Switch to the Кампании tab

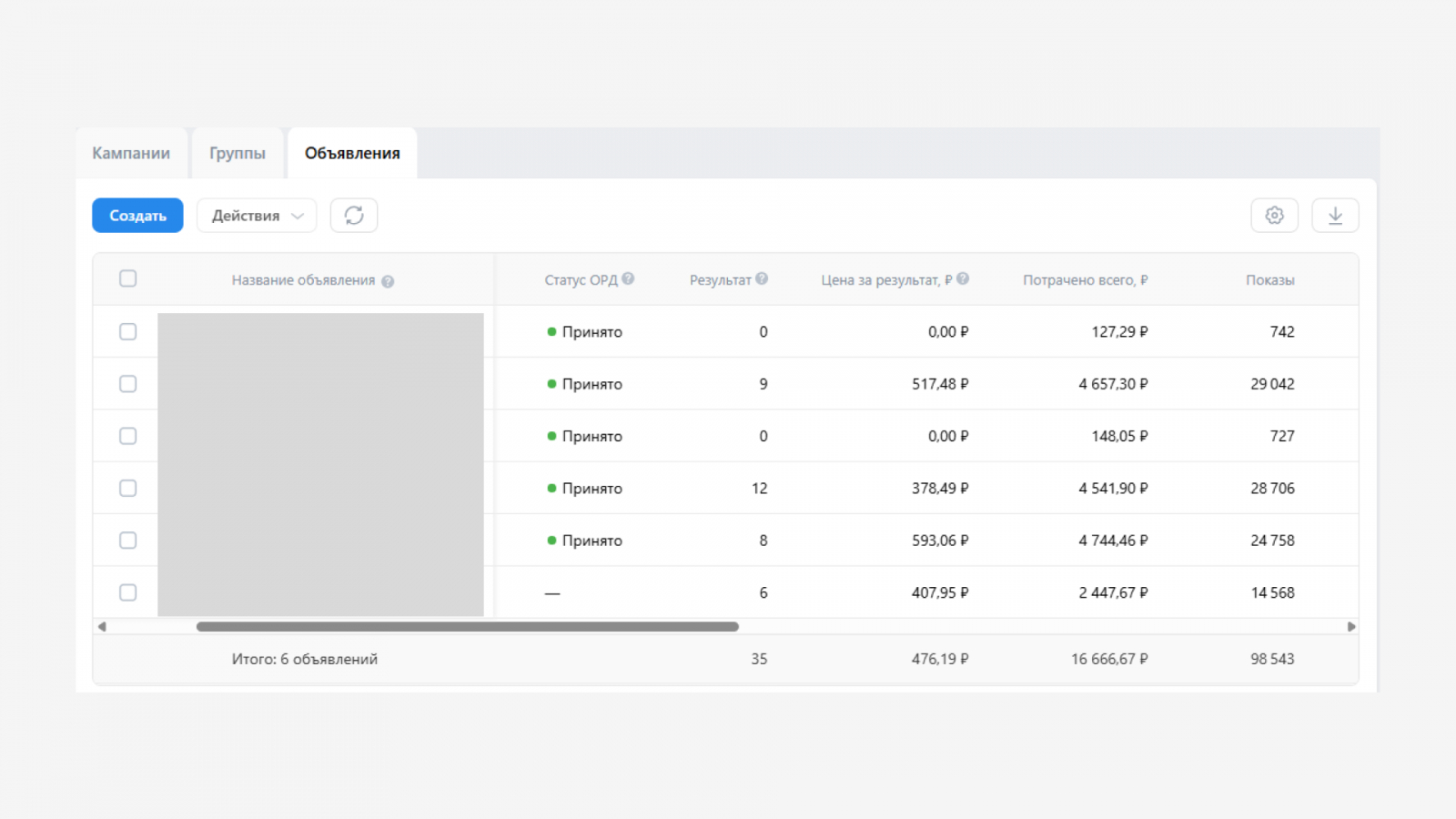click(131, 153)
